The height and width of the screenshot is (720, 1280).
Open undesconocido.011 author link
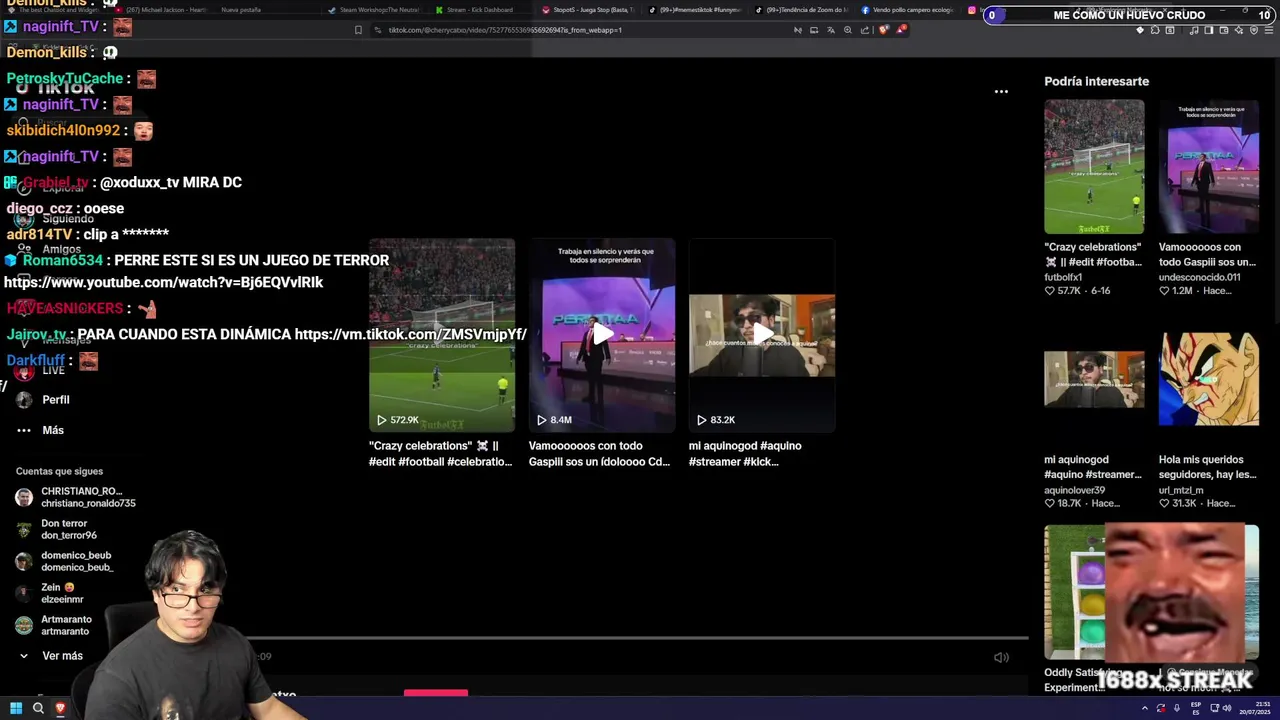[1199, 277]
